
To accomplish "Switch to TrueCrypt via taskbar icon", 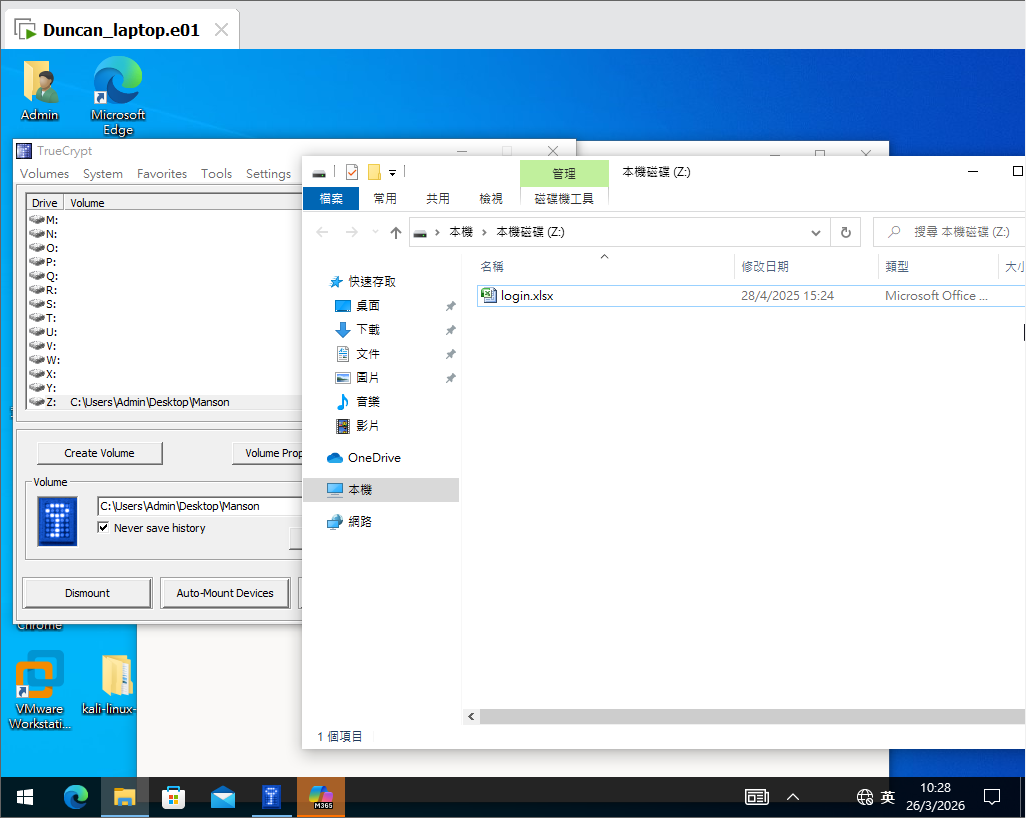I will coord(272,796).
